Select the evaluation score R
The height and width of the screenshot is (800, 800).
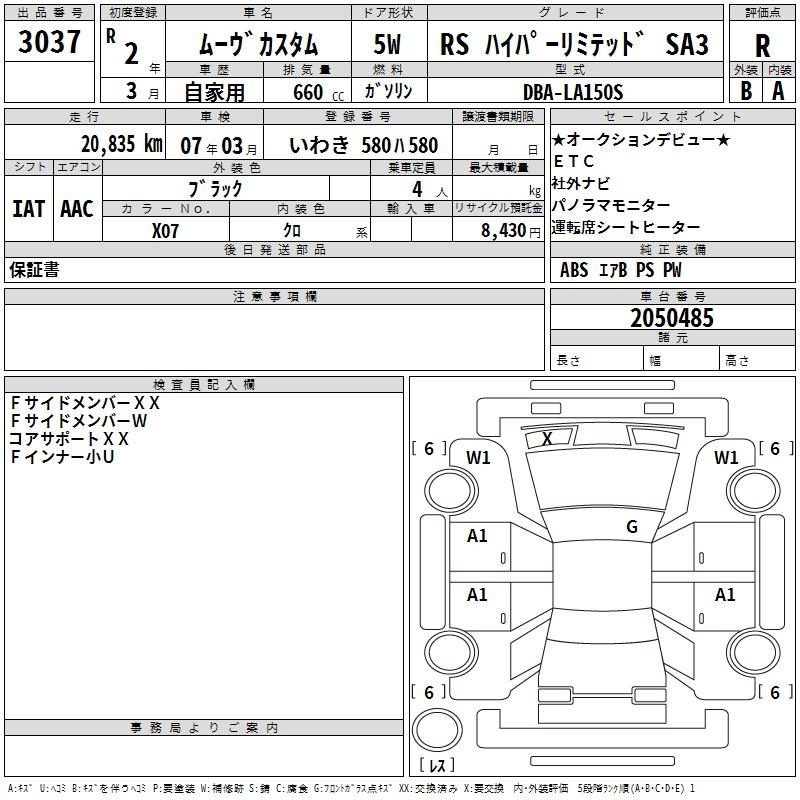762,45
